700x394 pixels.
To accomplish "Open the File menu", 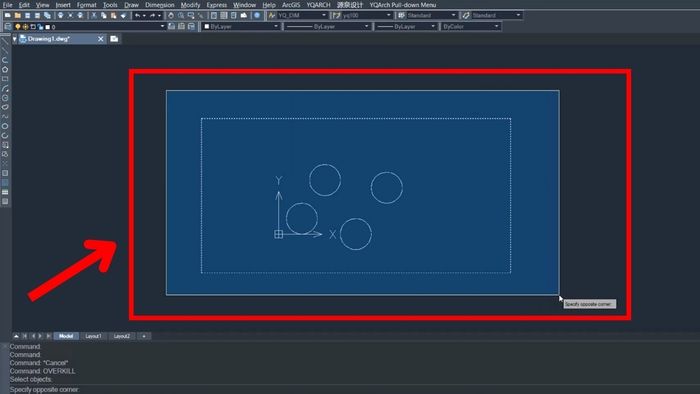I will coord(8,5).
